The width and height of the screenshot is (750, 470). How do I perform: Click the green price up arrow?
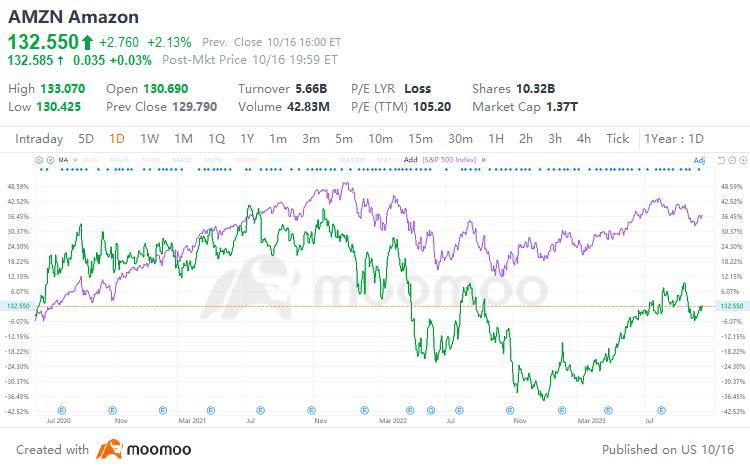87,43
